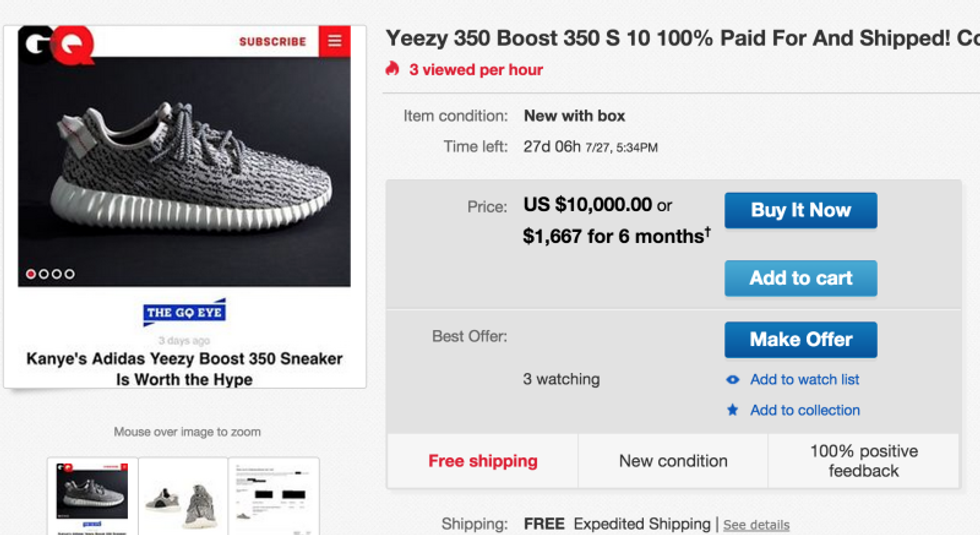980x535 pixels.
Task: Open the shipping See details link
Action: (x=756, y=525)
